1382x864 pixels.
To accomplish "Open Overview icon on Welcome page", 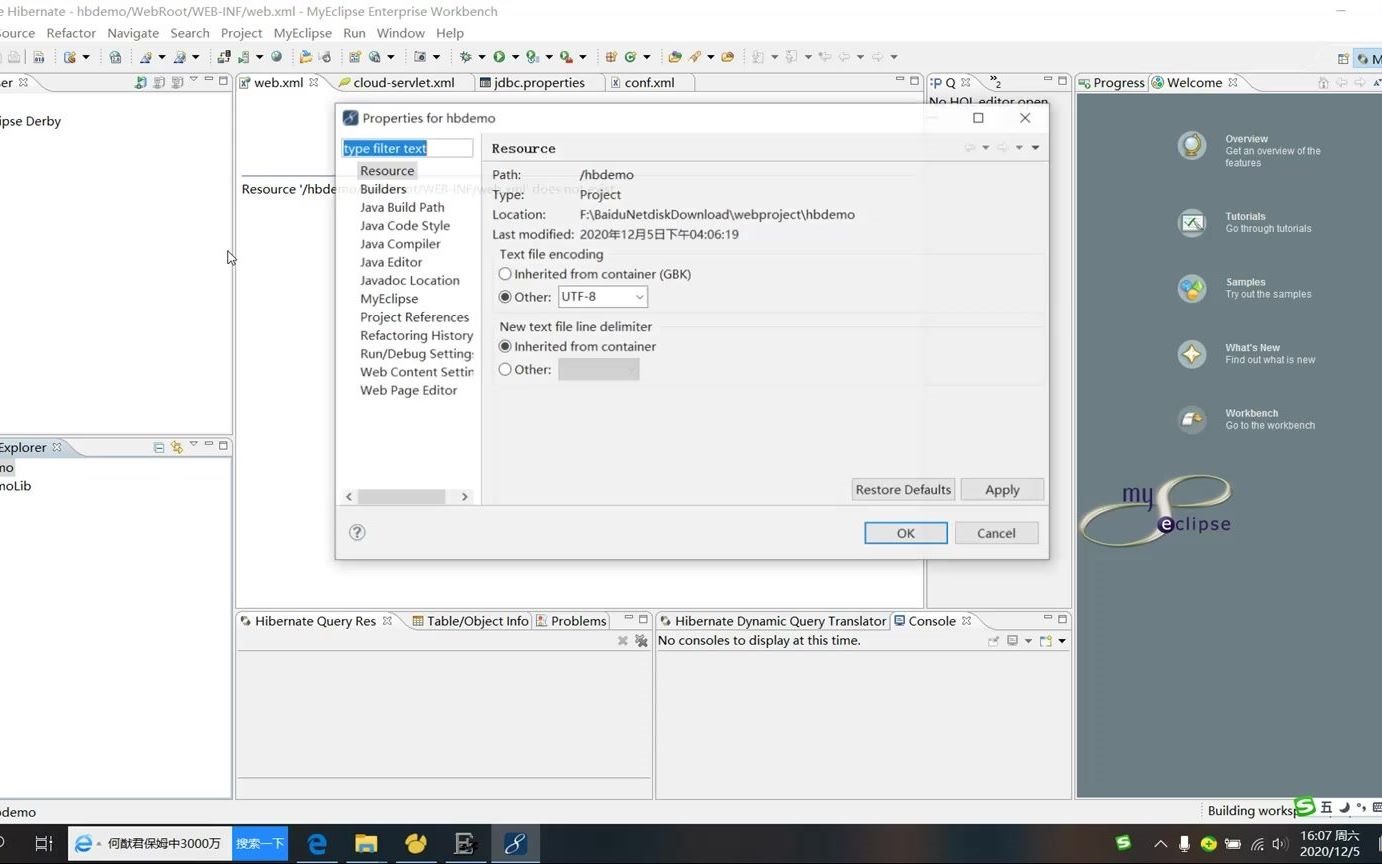I will click(x=1191, y=146).
